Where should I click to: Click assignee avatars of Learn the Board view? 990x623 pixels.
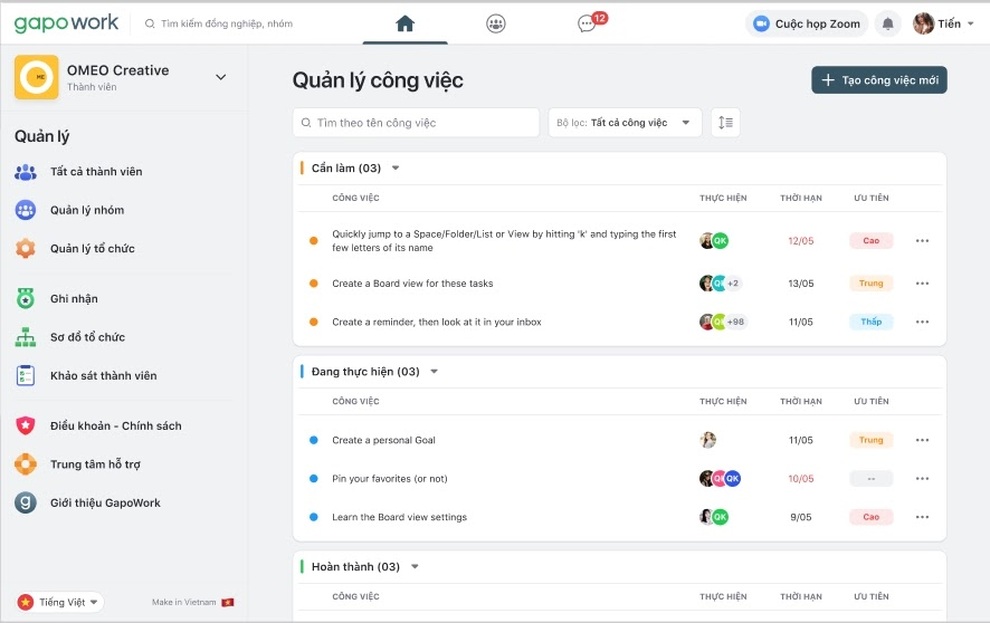coord(714,517)
